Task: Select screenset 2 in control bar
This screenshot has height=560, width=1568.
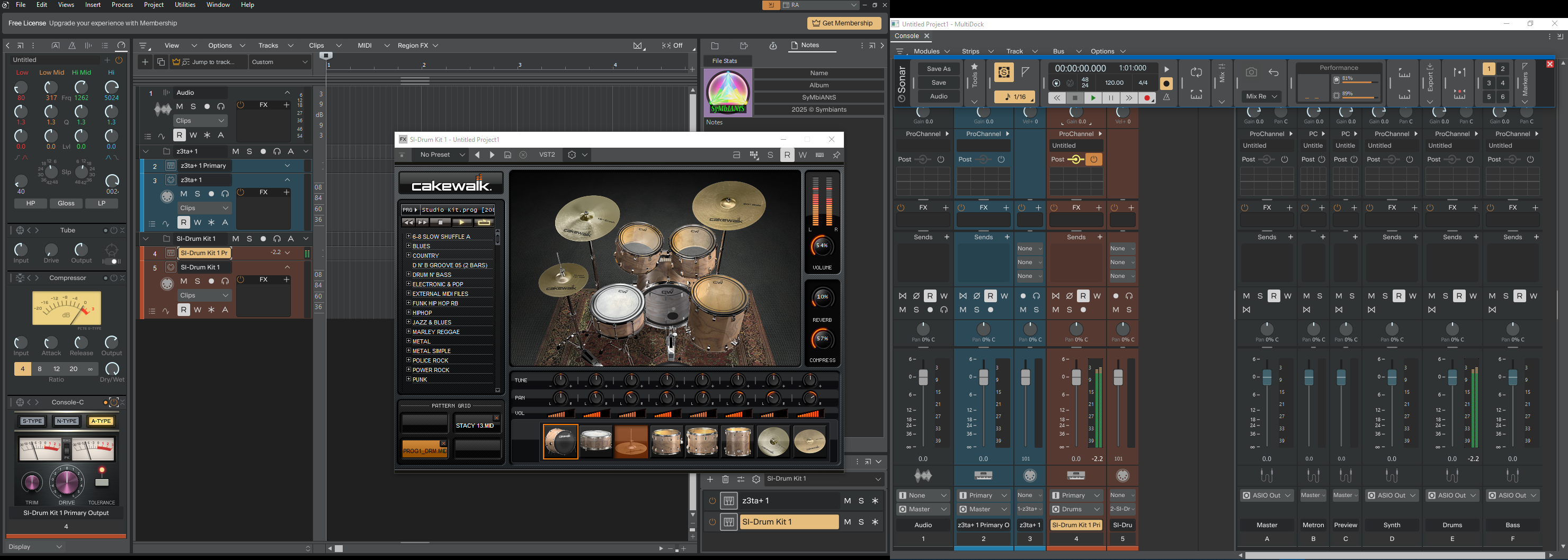Action: point(1502,69)
